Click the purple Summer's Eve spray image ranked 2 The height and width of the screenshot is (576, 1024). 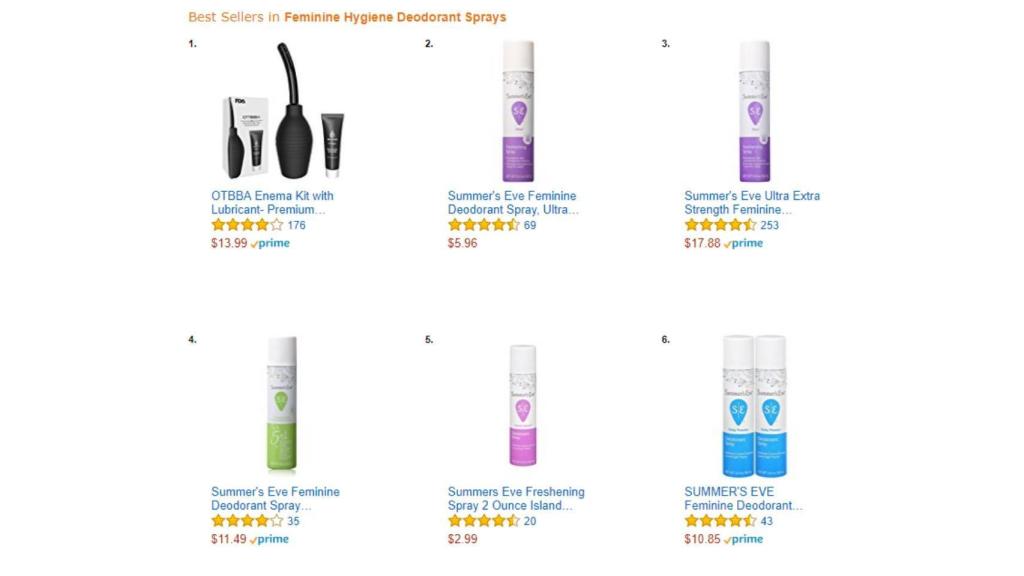pyautogui.click(x=519, y=111)
